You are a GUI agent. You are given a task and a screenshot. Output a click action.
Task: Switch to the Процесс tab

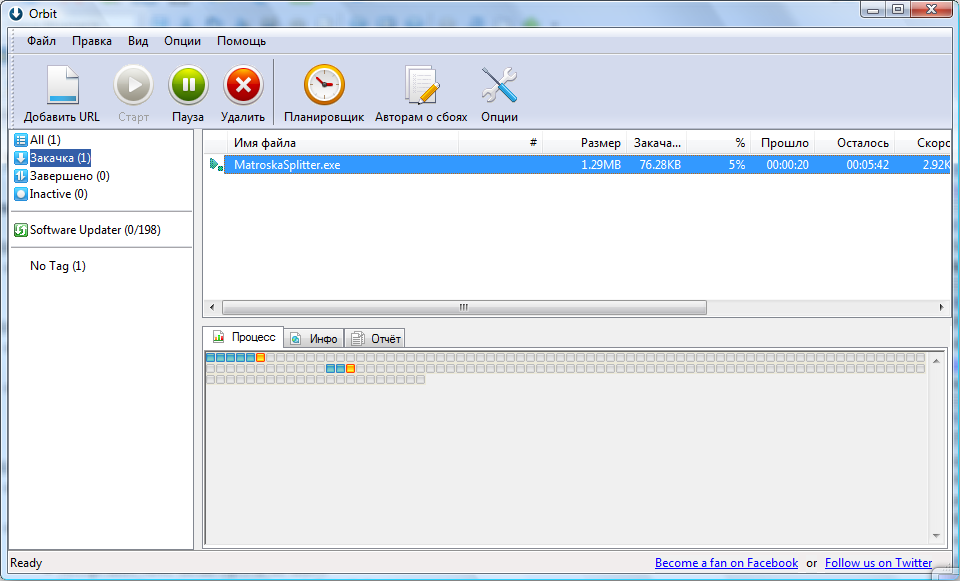(x=244, y=337)
